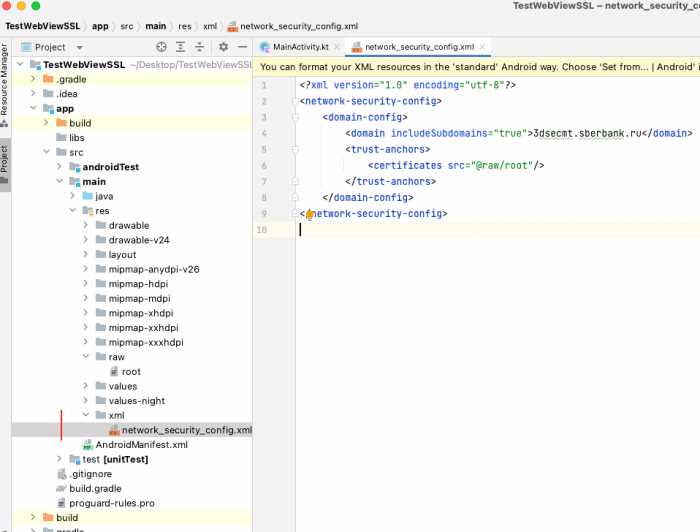This screenshot has height=532, width=700.
Task: Expand the drawable folder
Action: pos(85,225)
